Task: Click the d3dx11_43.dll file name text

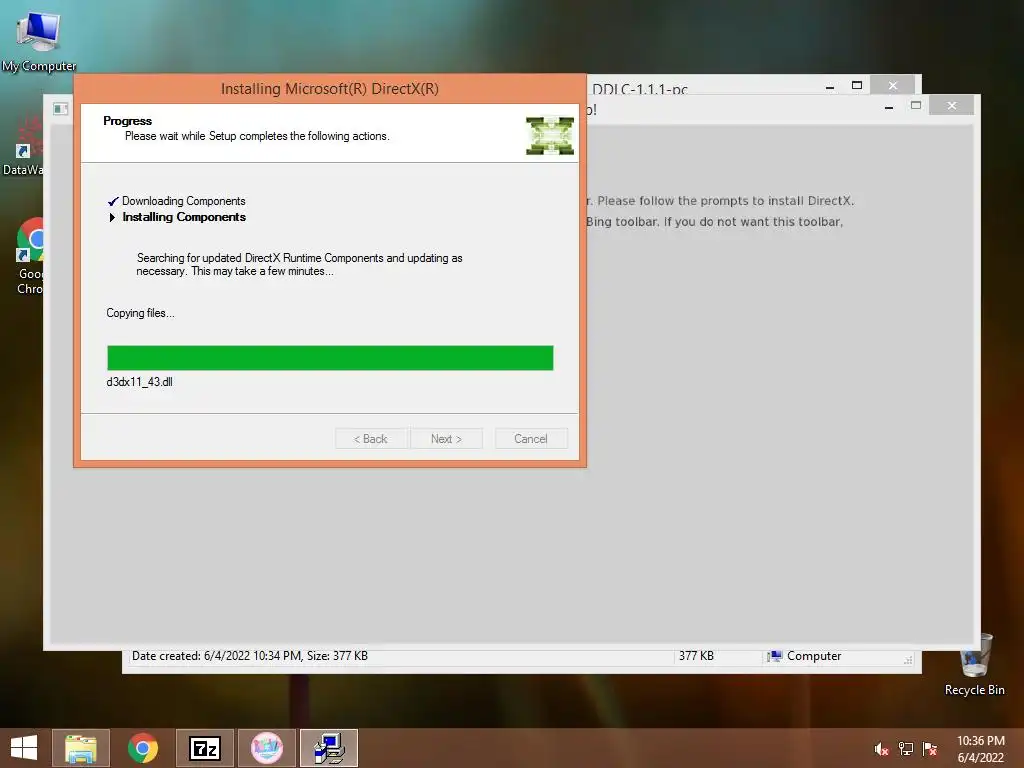Action: pos(140,382)
